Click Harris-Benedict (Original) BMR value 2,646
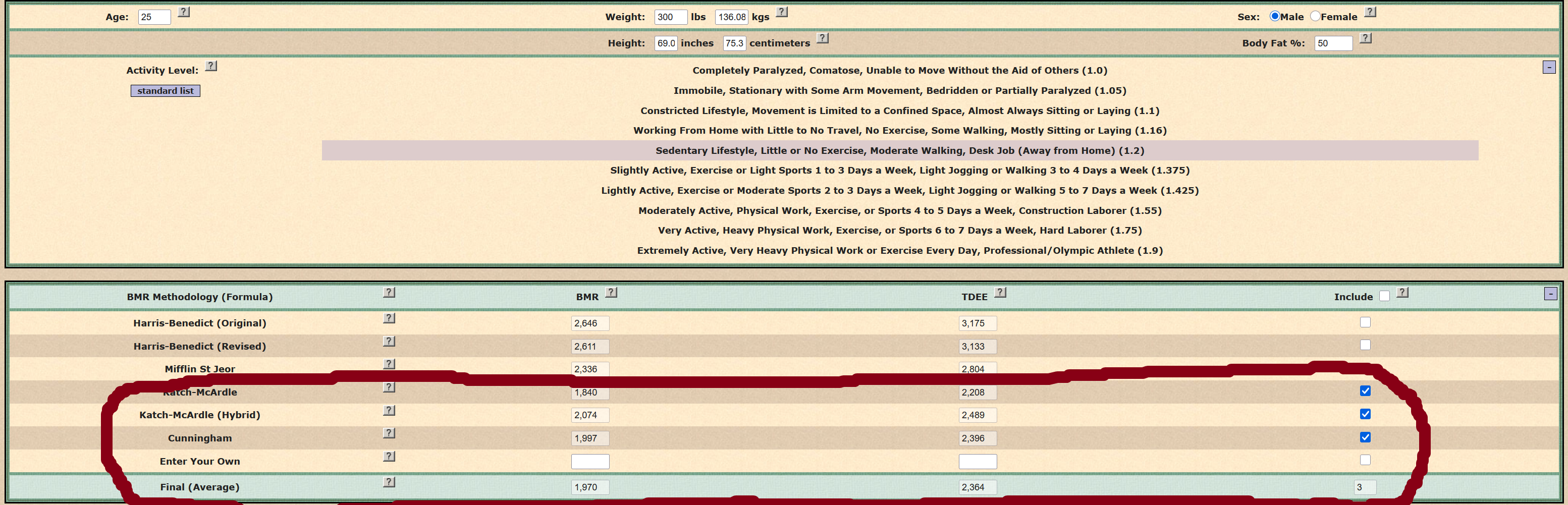The width and height of the screenshot is (1568, 505). [x=590, y=324]
